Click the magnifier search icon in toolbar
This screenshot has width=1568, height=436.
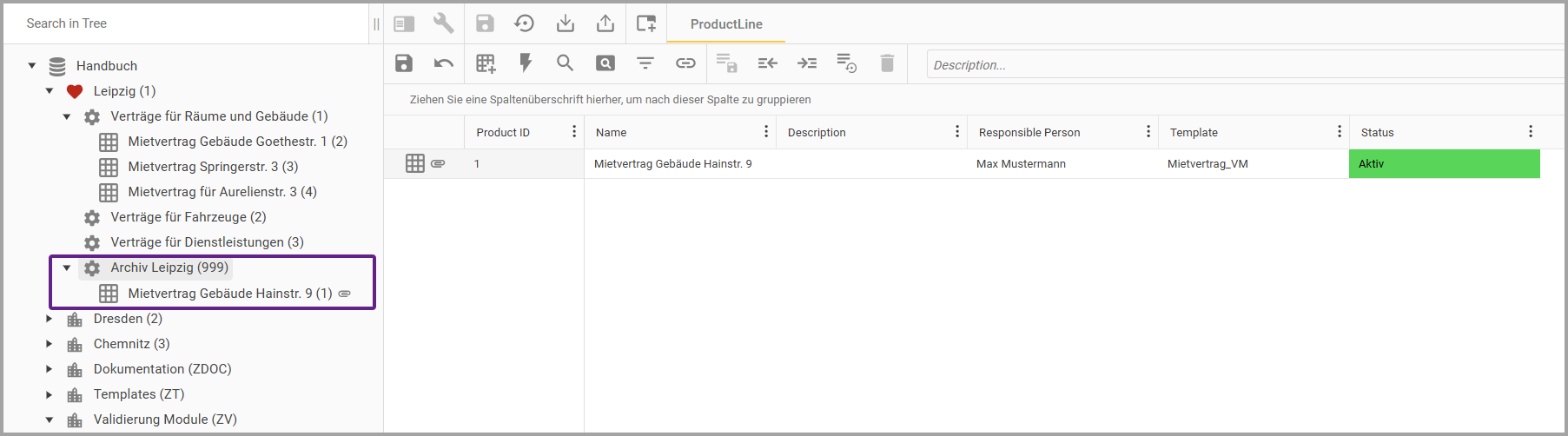(566, 63)
